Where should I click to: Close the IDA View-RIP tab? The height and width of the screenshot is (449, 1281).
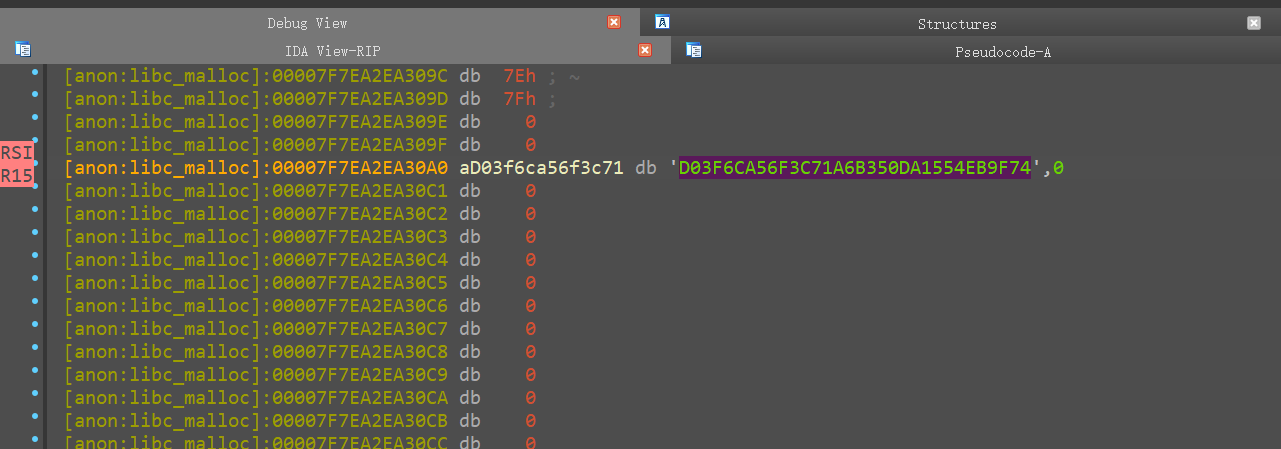tap(645, 50)
